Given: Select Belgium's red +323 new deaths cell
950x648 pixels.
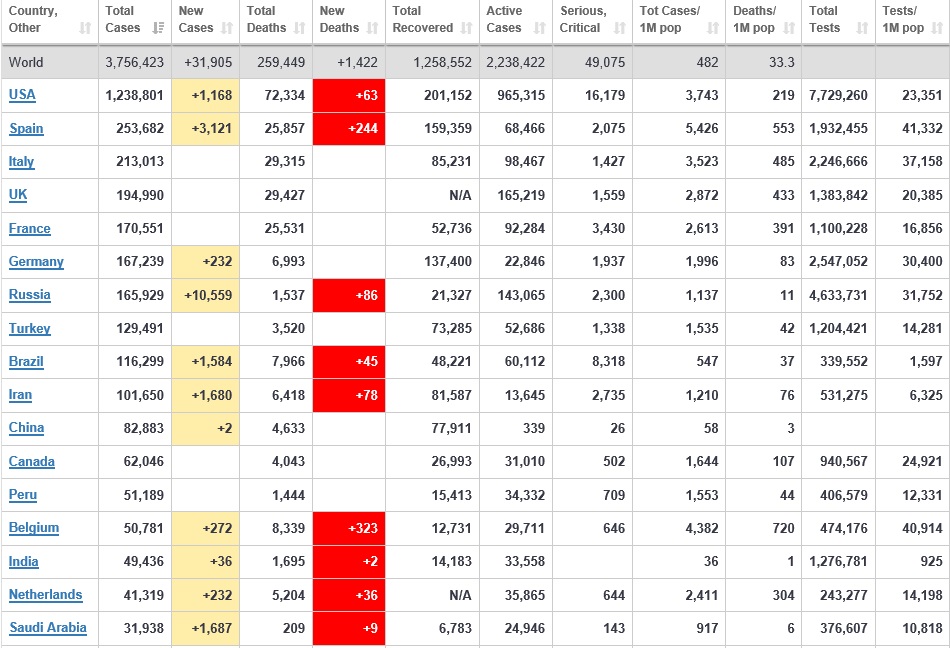Looking at the screenshot, I should [348, 528].
